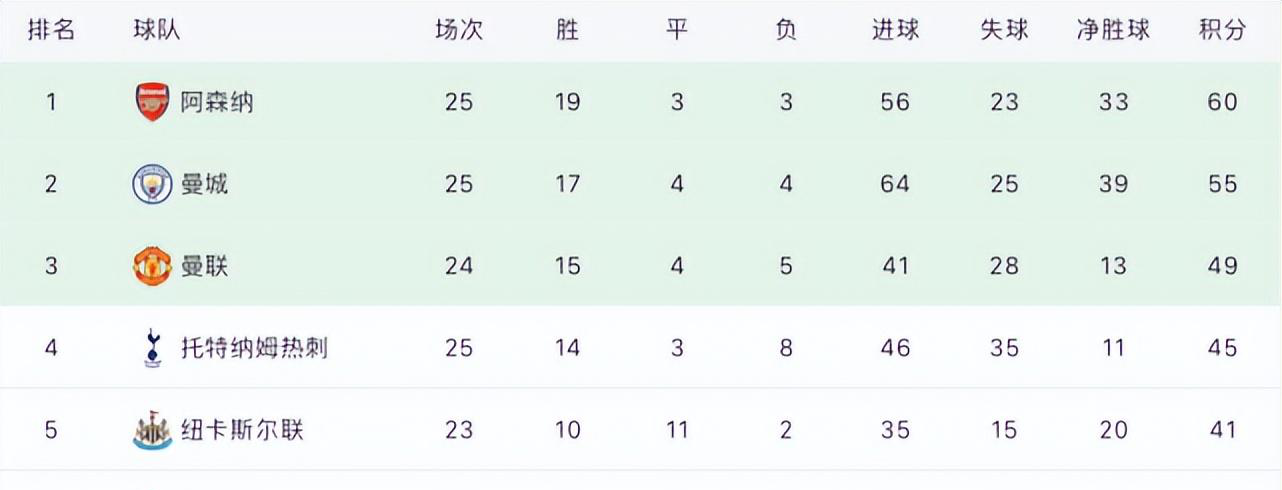Sort by the 积分 column header
This screenshot has width=1282, height=490.
pyautogui.click(x=1222, y=30)
